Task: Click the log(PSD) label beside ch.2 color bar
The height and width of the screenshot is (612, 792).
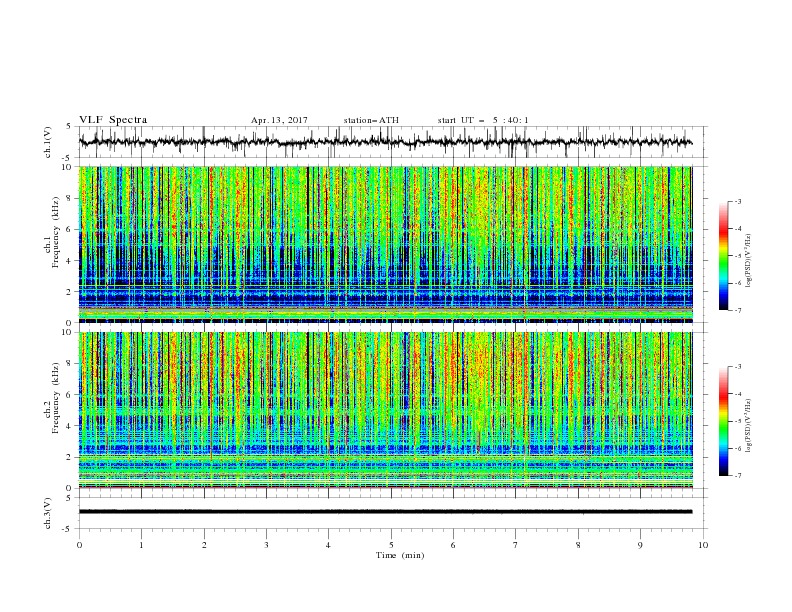Action: (749, 426)
